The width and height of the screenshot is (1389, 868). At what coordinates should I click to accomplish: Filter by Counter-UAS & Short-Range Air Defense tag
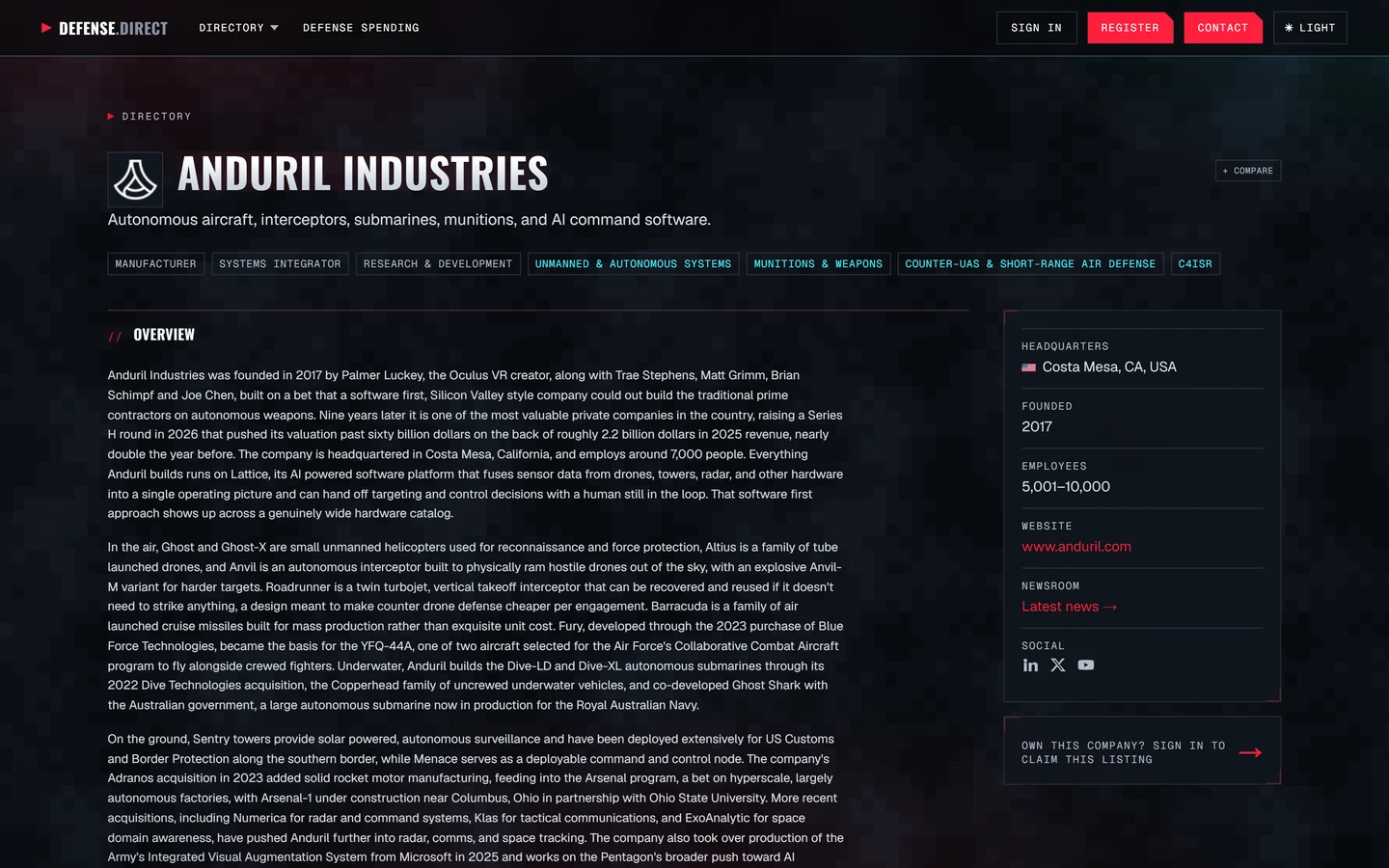pos(1030,264)
